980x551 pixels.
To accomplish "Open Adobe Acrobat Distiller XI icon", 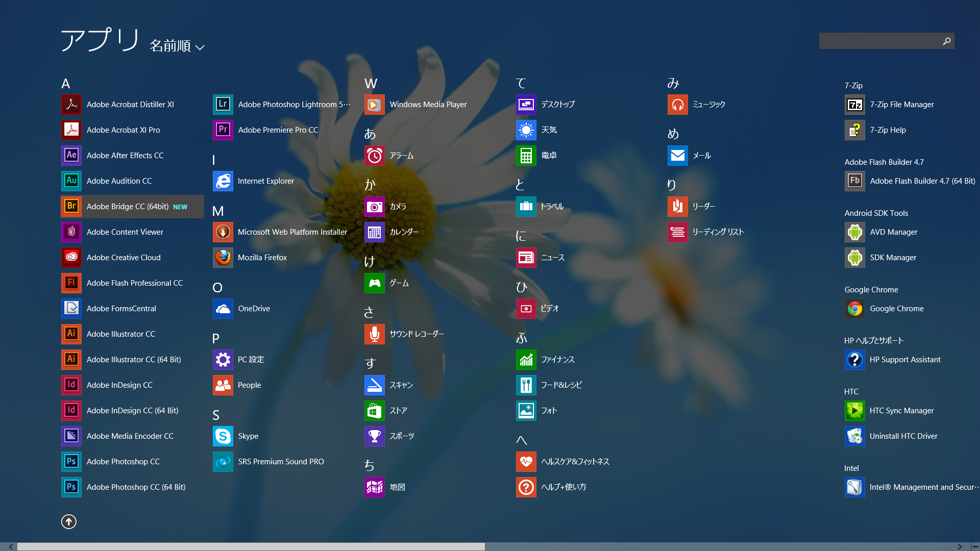I will tap(71, 104).
